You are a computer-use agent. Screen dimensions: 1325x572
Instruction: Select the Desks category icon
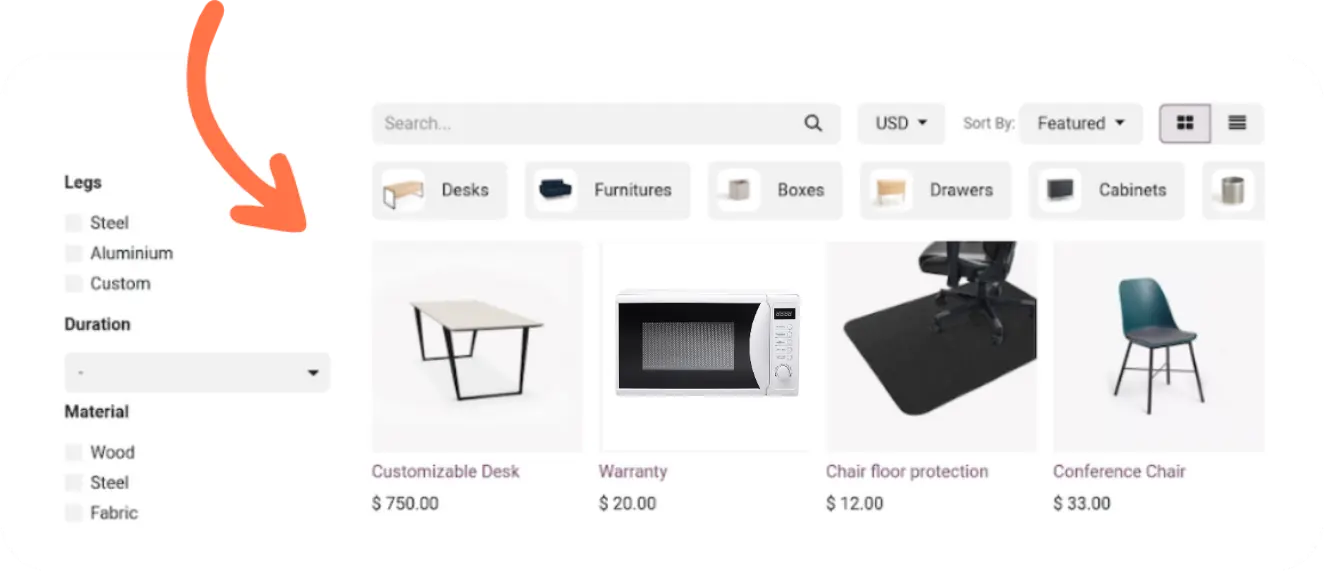[x=402, y=190]
